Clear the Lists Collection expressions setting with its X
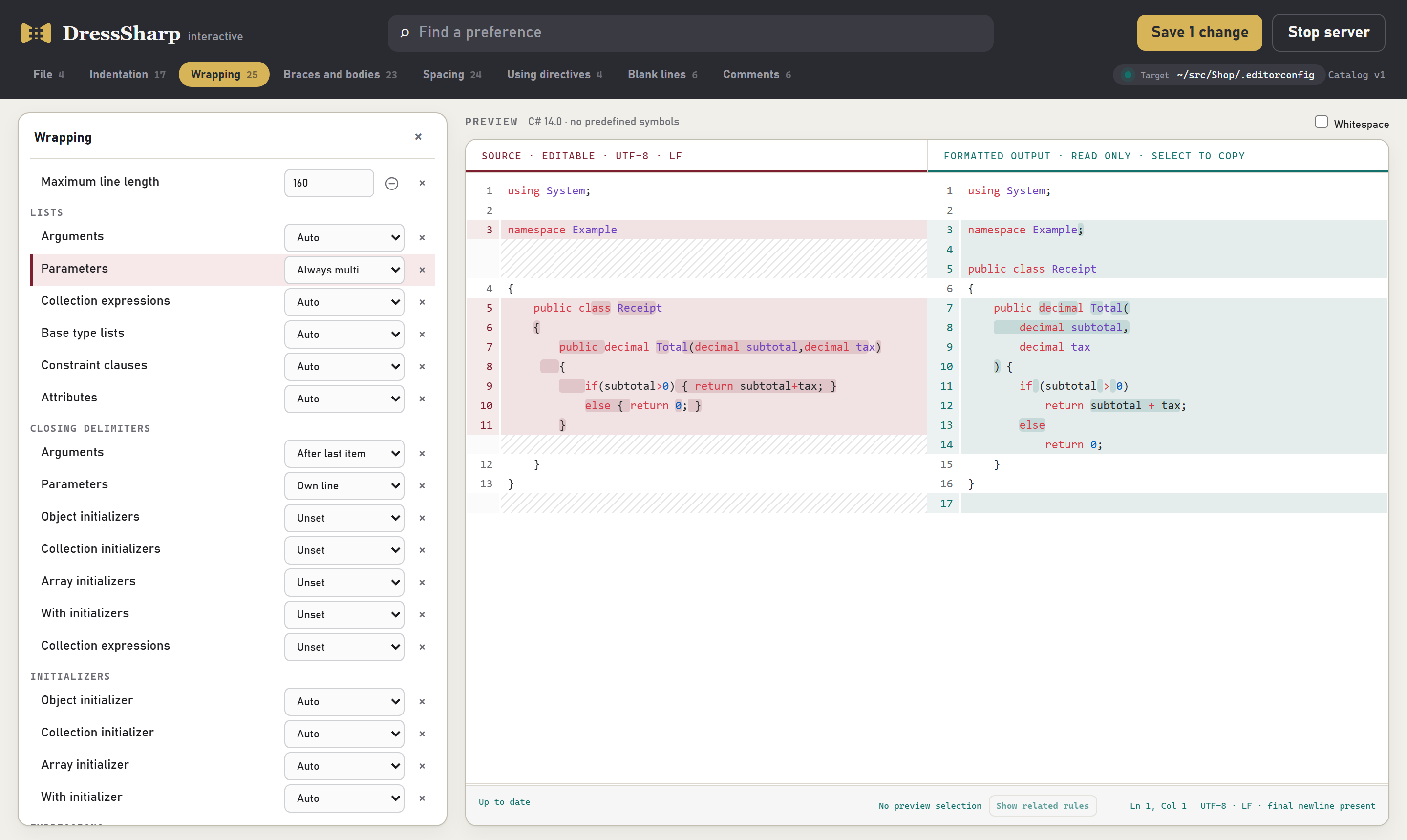1407x840 pixels. 422,302
